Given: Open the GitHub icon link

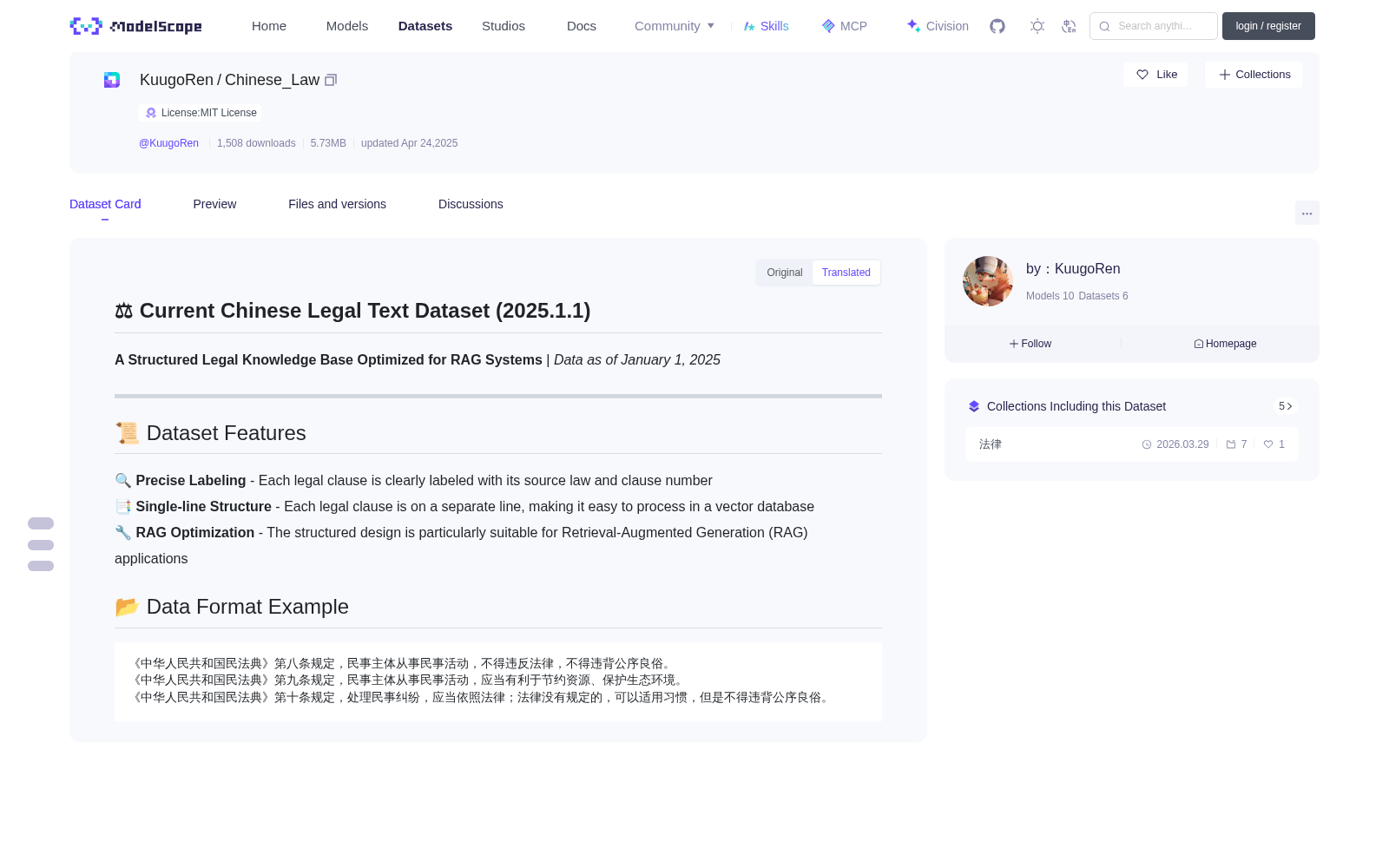Looking at the screenshot, I should [997, 26].
